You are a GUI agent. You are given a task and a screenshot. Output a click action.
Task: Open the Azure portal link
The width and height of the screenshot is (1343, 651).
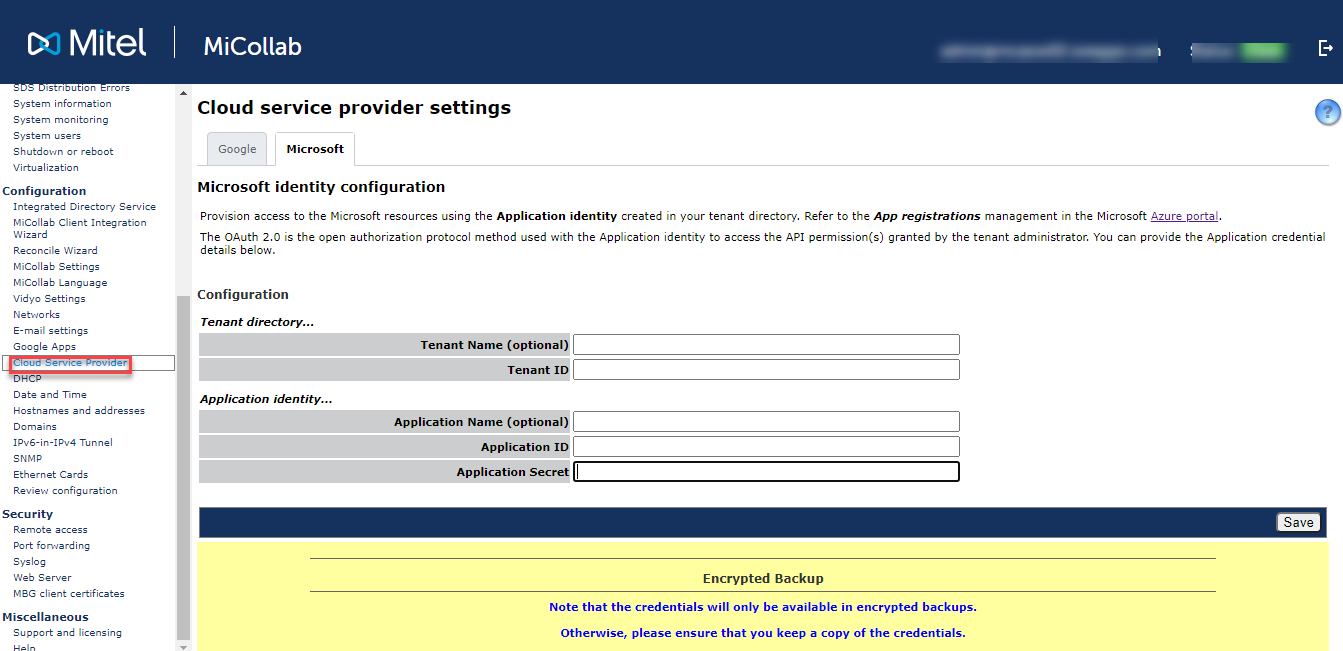click(1184, 215)
